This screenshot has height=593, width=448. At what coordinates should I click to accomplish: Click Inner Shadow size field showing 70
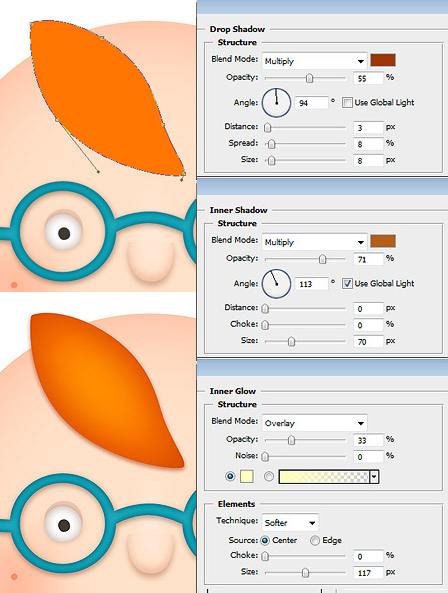[x=368, y=342]
